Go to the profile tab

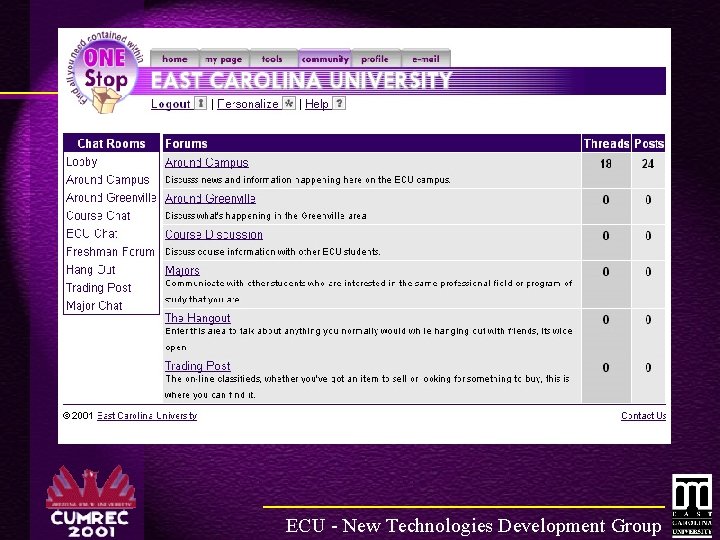375,59
